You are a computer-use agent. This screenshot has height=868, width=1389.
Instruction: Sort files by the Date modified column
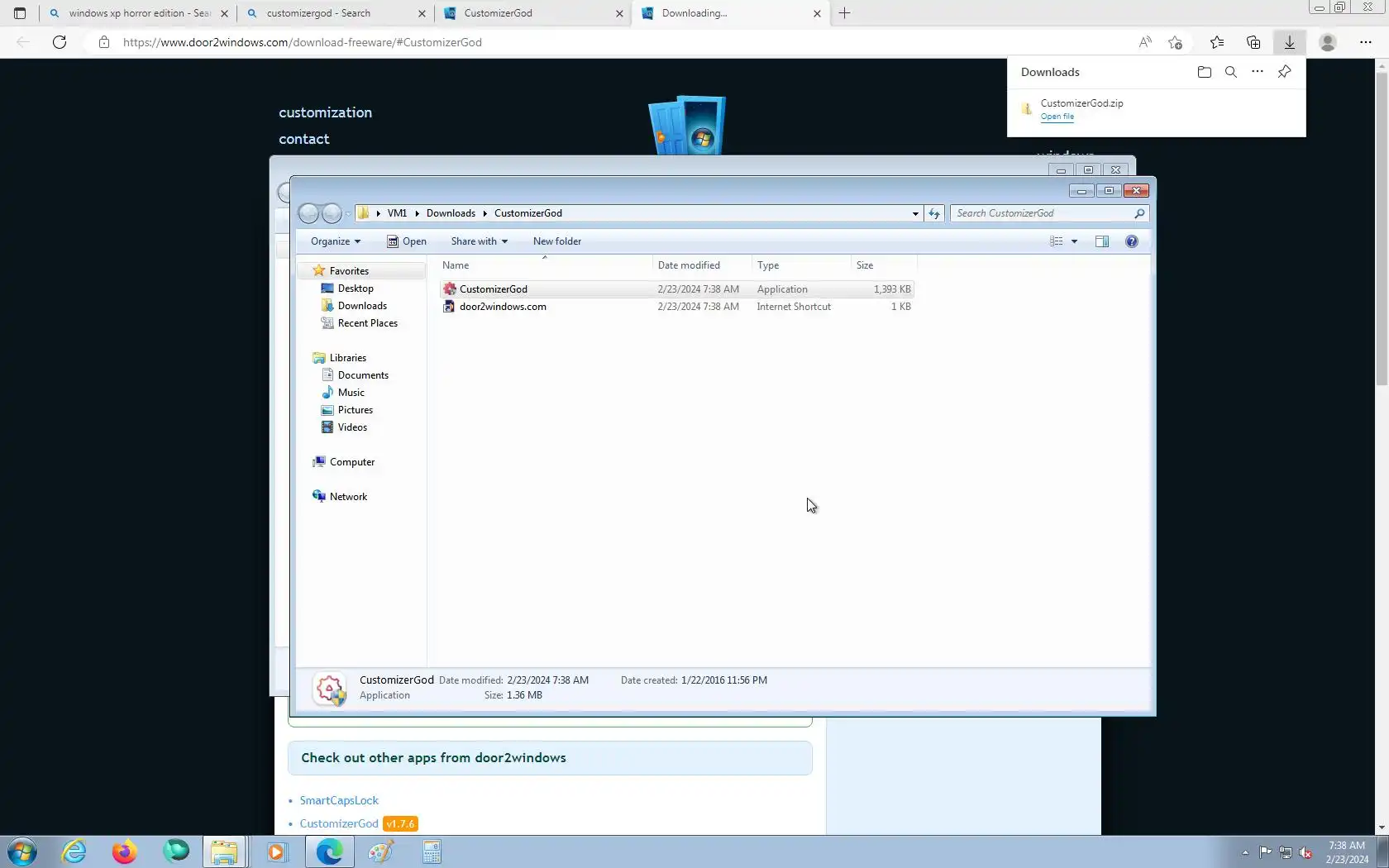click(702, 265)
